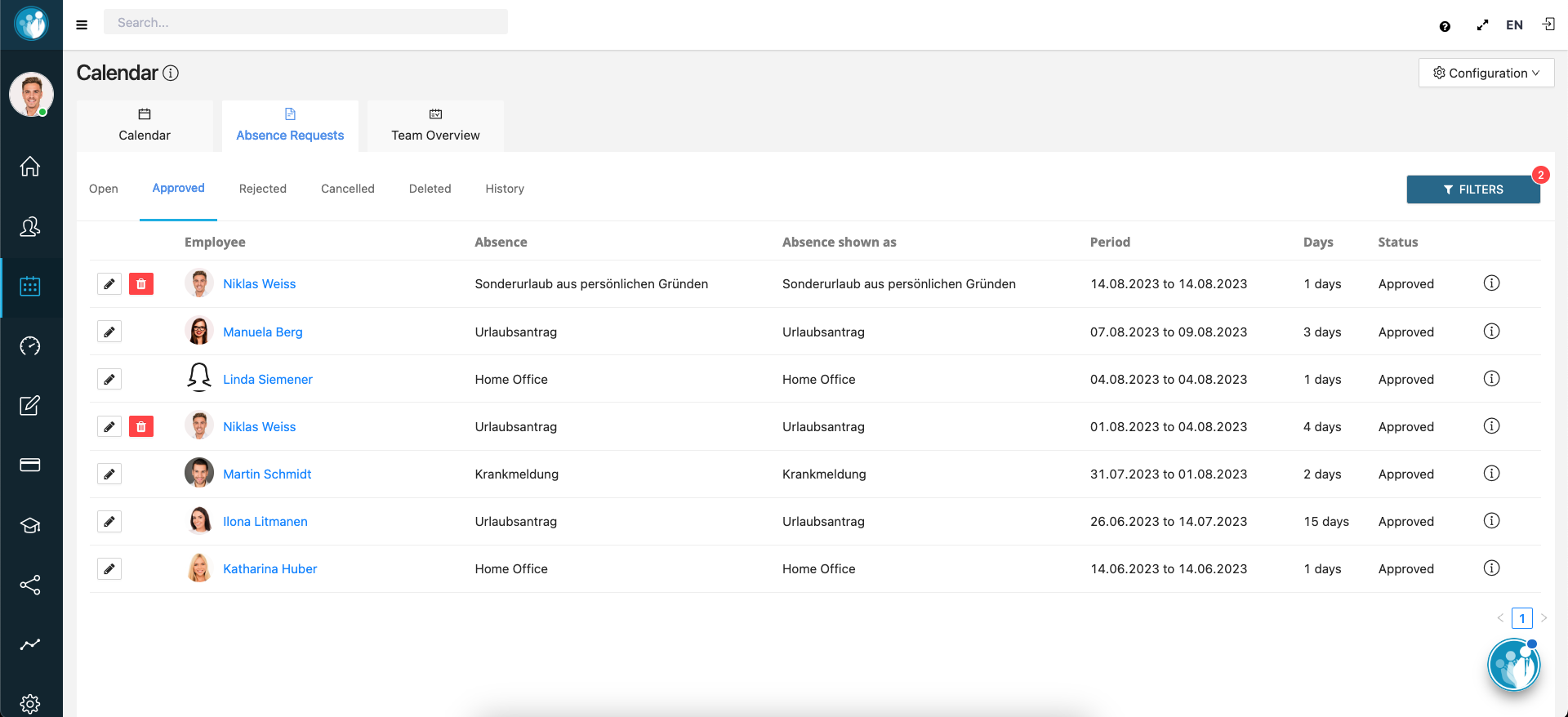
Task: Click into the Search input field
Action: 305,23
